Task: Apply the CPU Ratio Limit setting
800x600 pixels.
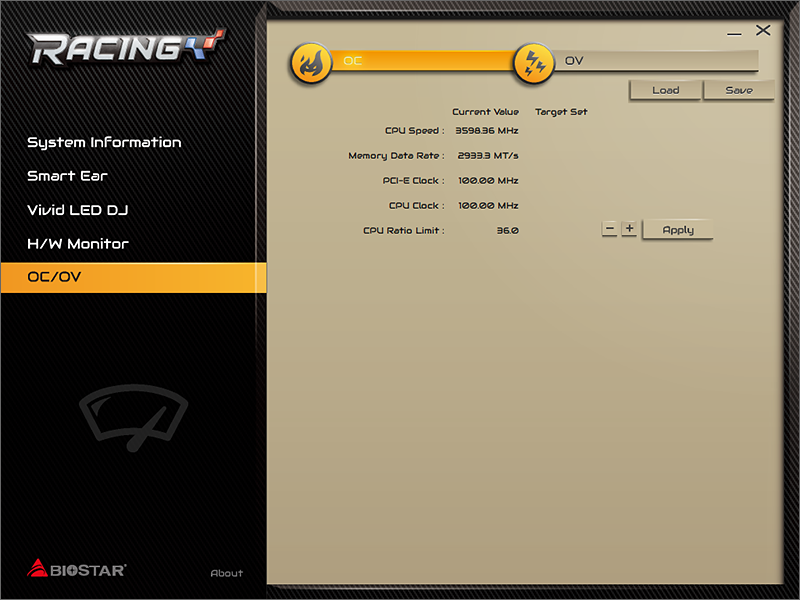Action: [x=677, y=230]
